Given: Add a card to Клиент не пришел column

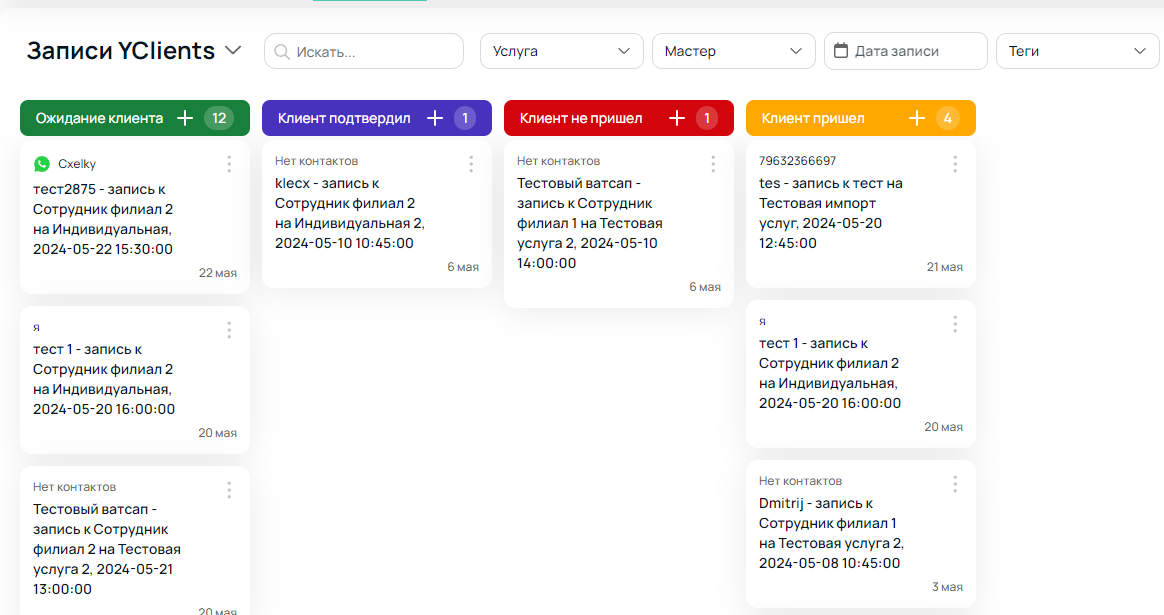Looking at the screenshot, I should [677, 118].
